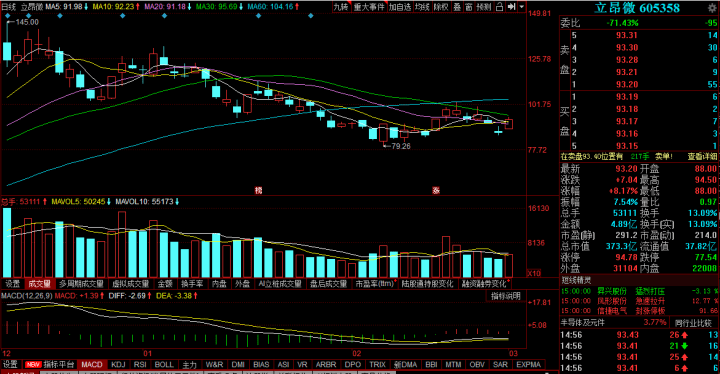Switch to the KDJ indicator tab
Image resolution: width=720 pixels, height=374 pixels.
pyautogui.click(x=118, y=364)
